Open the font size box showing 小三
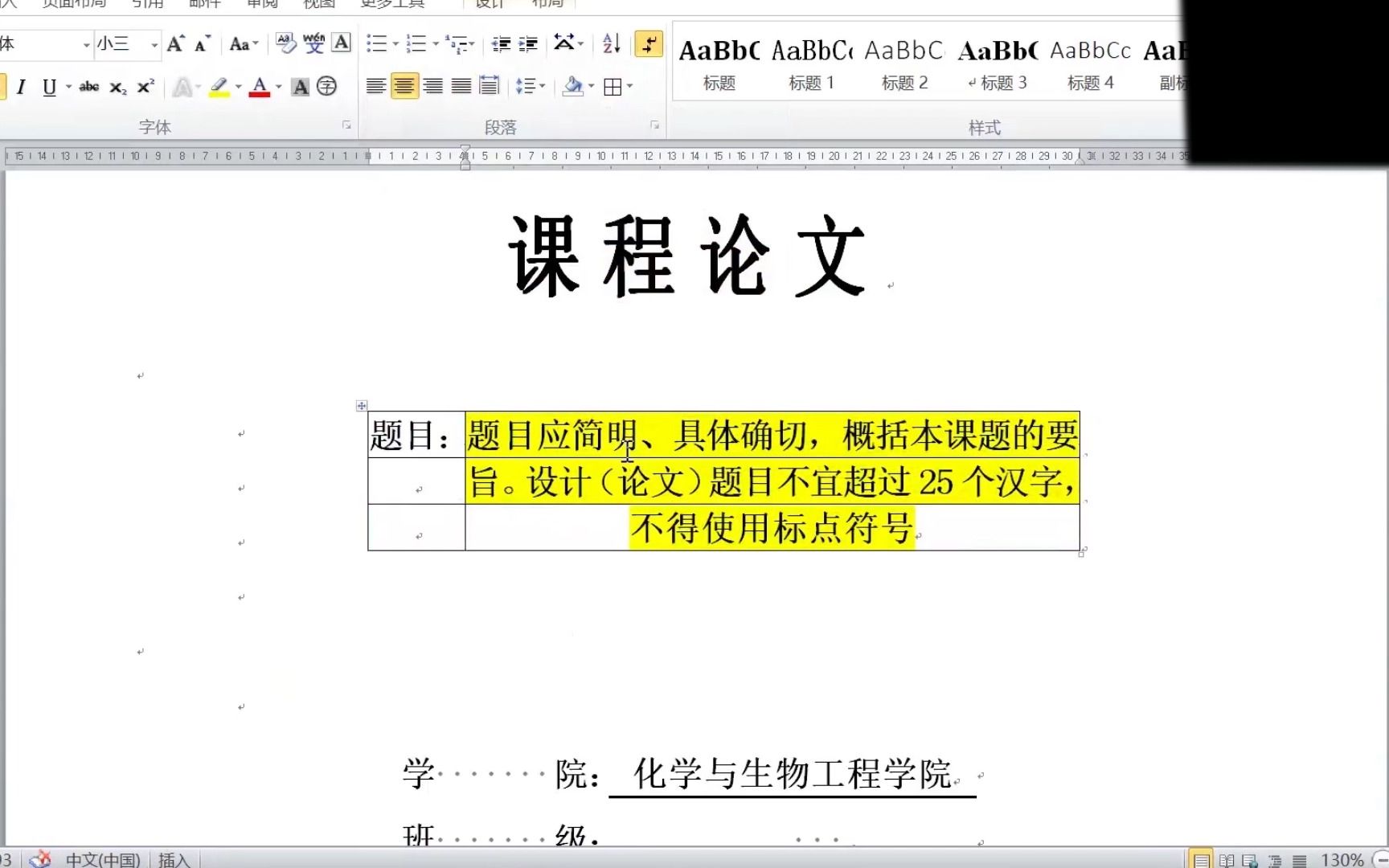The width and height of the screenshot is (1389, 868). click(127, 43)
